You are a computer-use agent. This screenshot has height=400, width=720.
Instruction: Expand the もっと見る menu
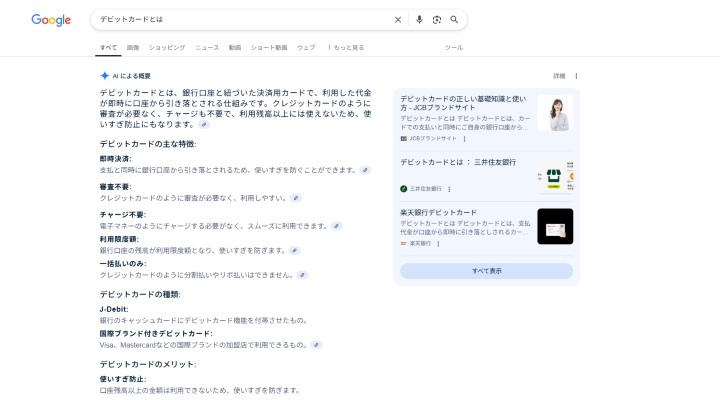pyautogui.click(x=346, y=48)
